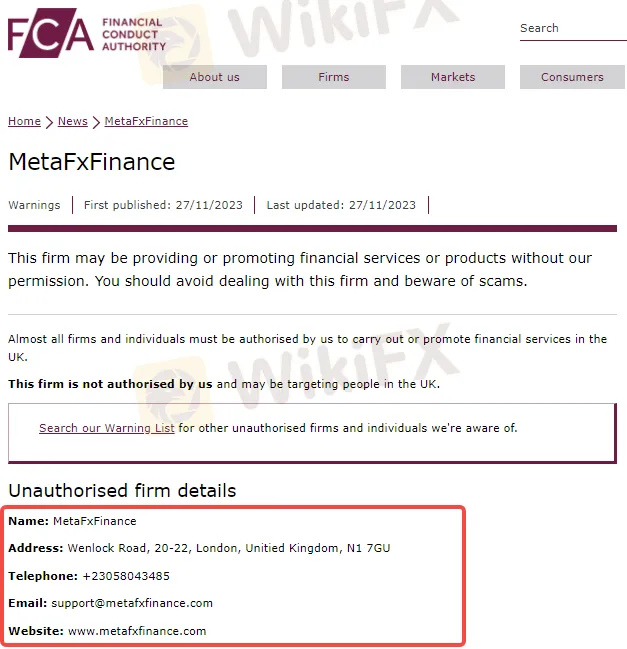This screenshot has width=627, height=649.
Task: Open the News breadcrumb link
Action: [x=73, y=121]
